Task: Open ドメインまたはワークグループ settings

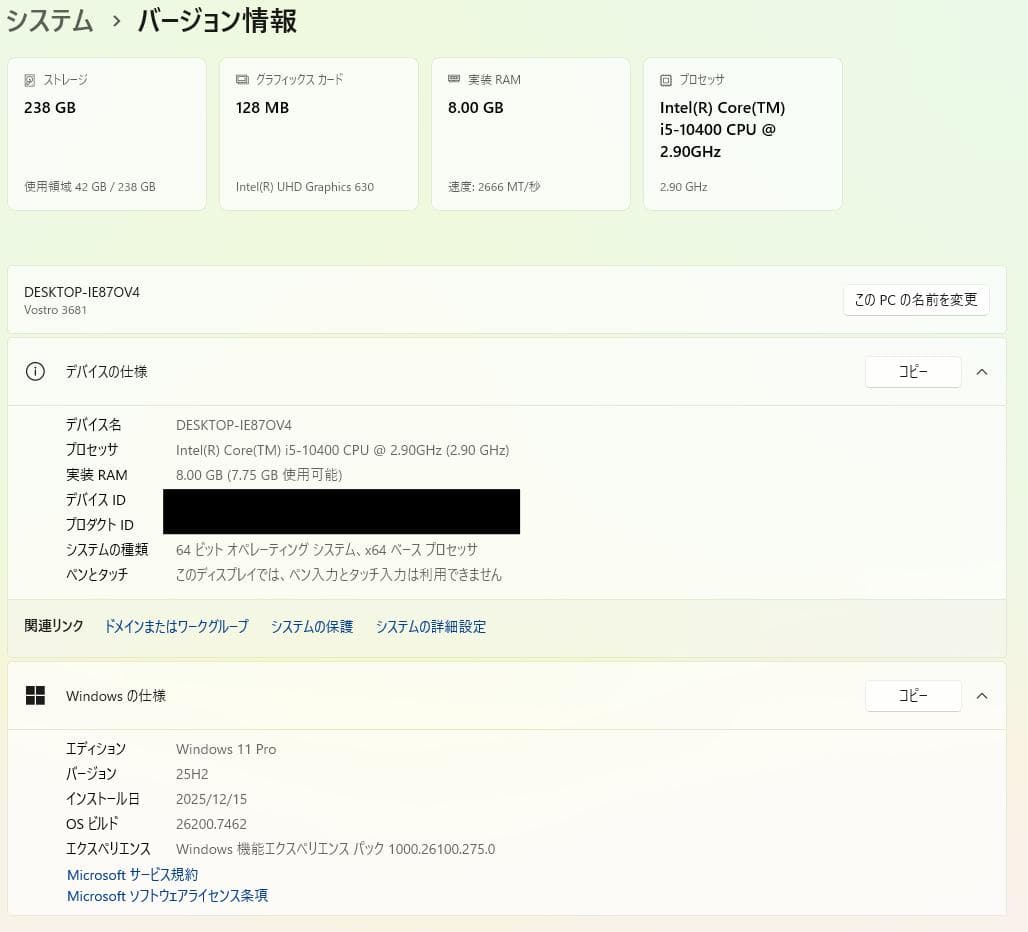Action: tap(176, 626)
